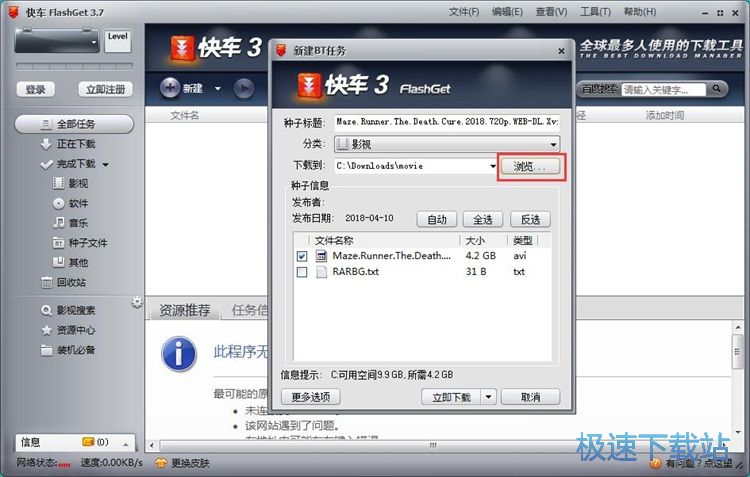
Task: Click the 登录 login button
Action: coord(35,89)
